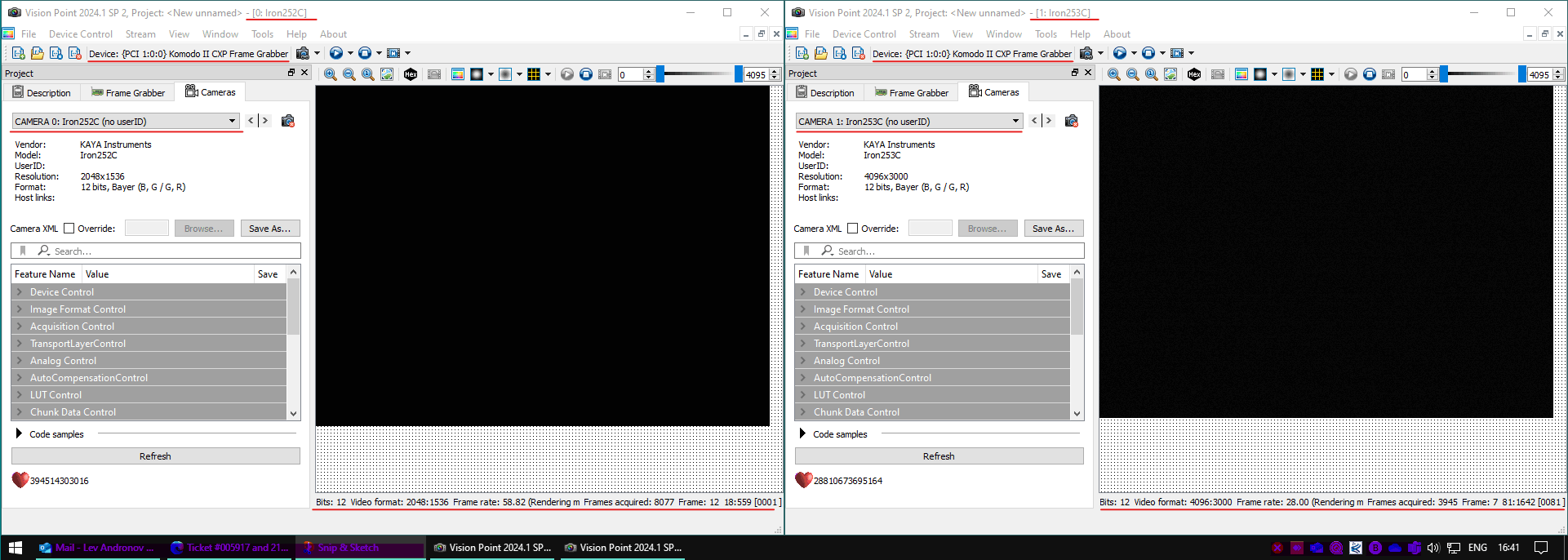1568x560 pixels.
Task: Toggle Hex view in Iron252C image toolbar
Action: pos(411,74)
